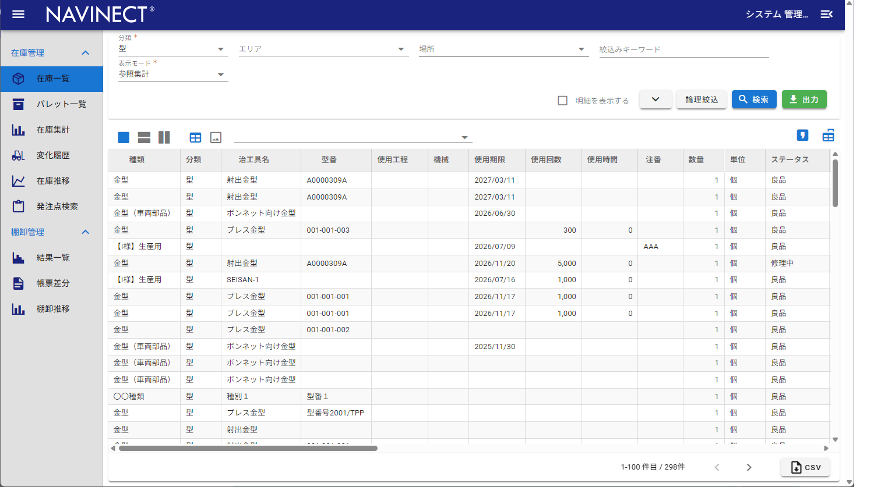The width and height of the screenshot is (882, 488).
Task: Click the 絞込みキーワード input field
Action: click(684, 49)
